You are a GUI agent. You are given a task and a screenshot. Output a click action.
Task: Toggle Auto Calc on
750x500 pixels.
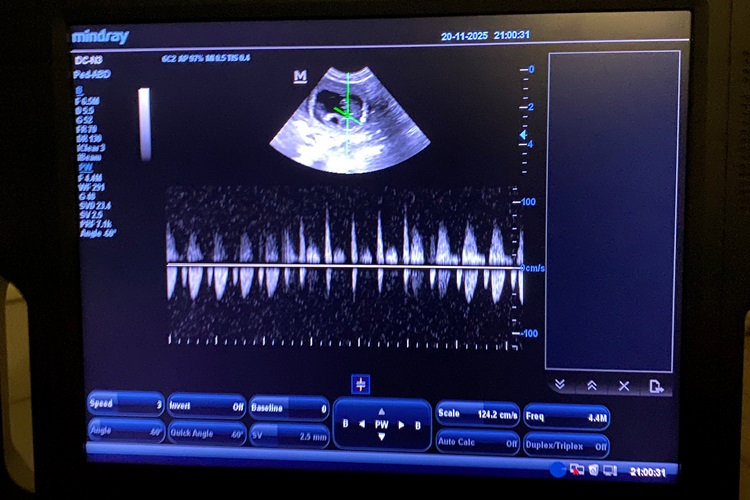477,441
